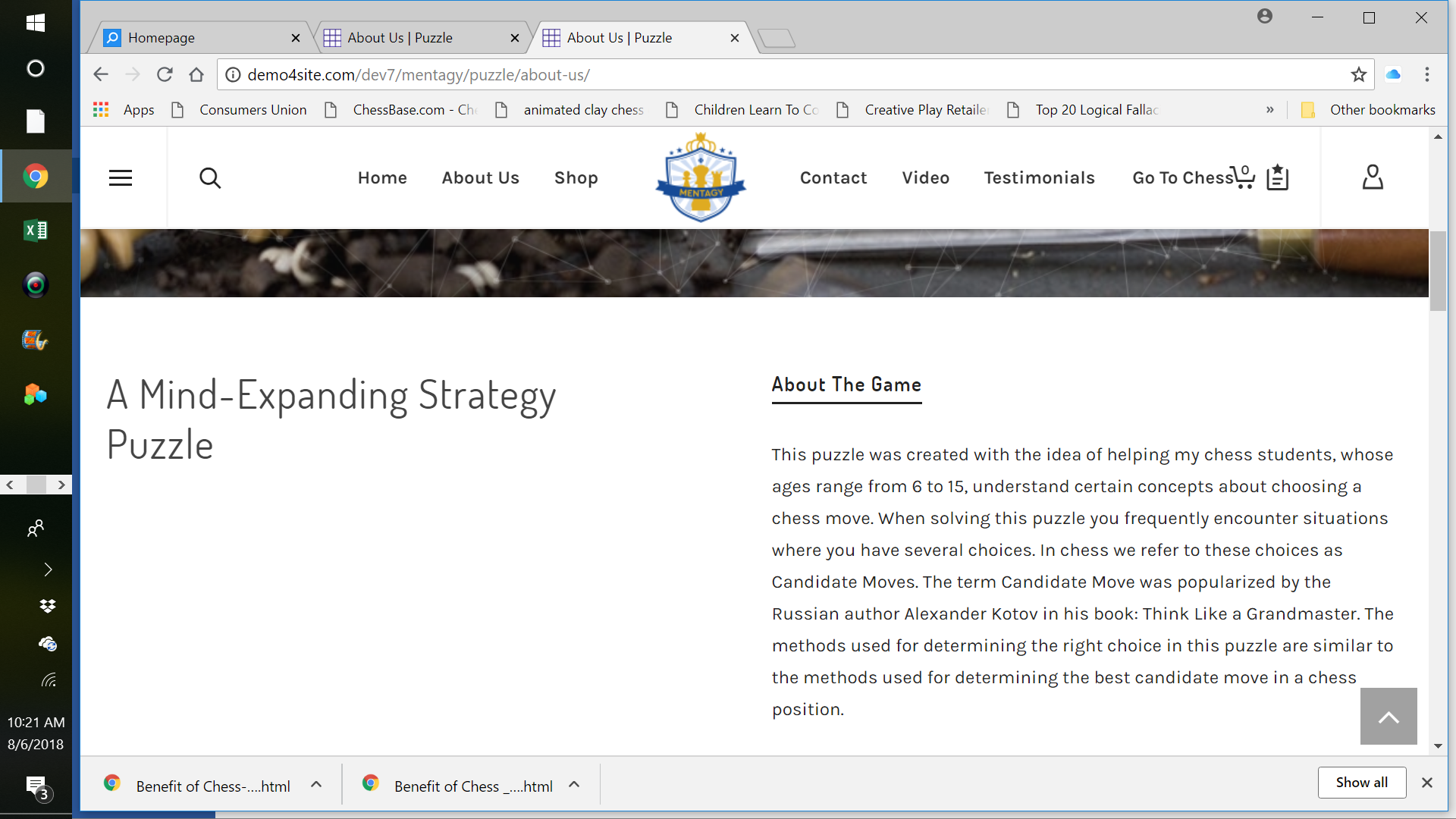
Task: Click the Mentagy logo
Action: click(701, 178)
